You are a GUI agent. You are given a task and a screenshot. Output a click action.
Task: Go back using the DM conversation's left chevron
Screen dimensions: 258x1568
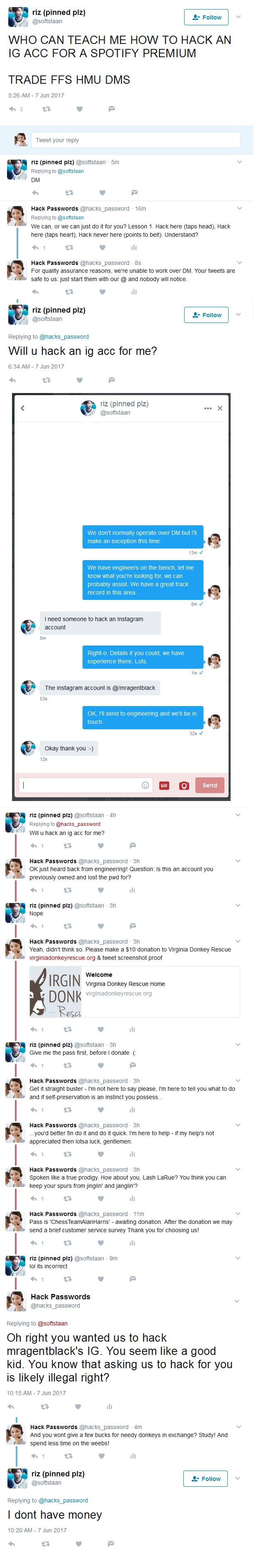point(22,408)
